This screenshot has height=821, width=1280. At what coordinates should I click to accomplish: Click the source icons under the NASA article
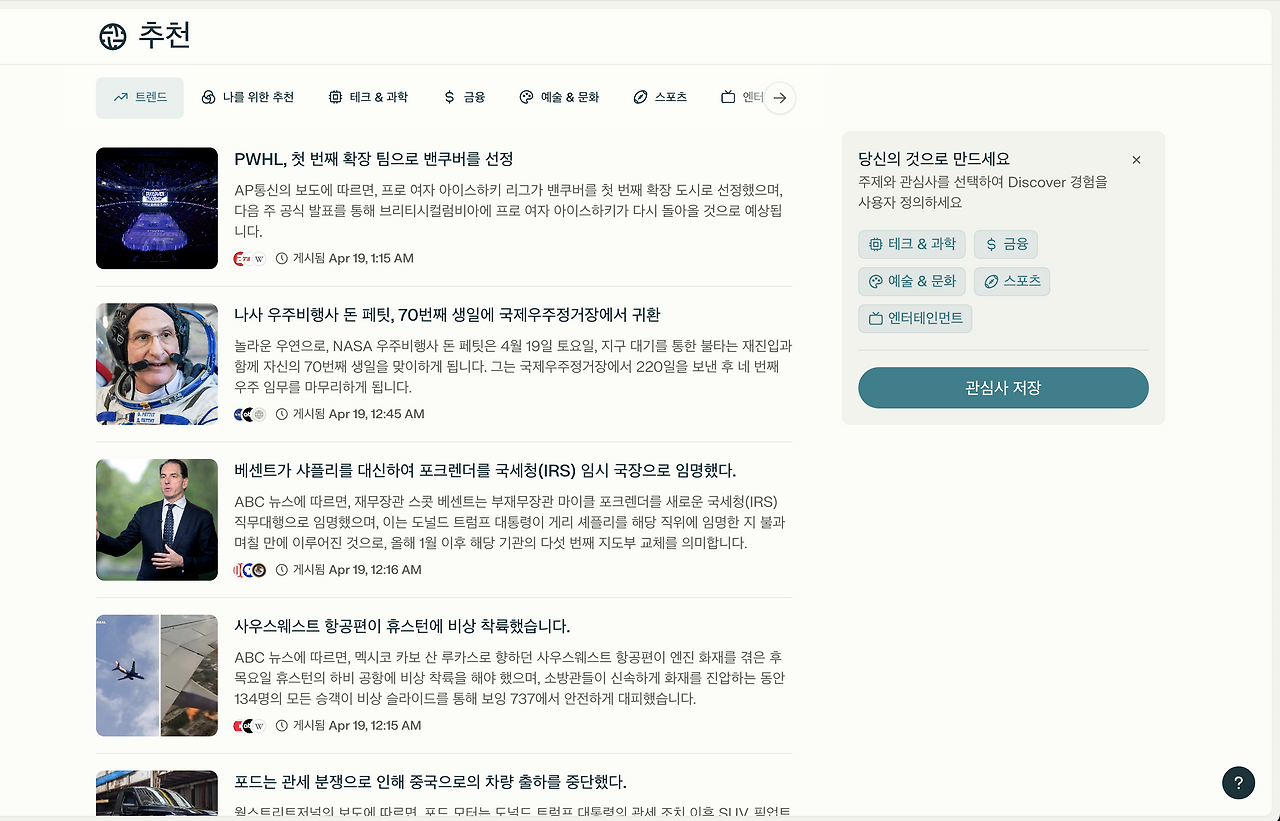[249, 414]
